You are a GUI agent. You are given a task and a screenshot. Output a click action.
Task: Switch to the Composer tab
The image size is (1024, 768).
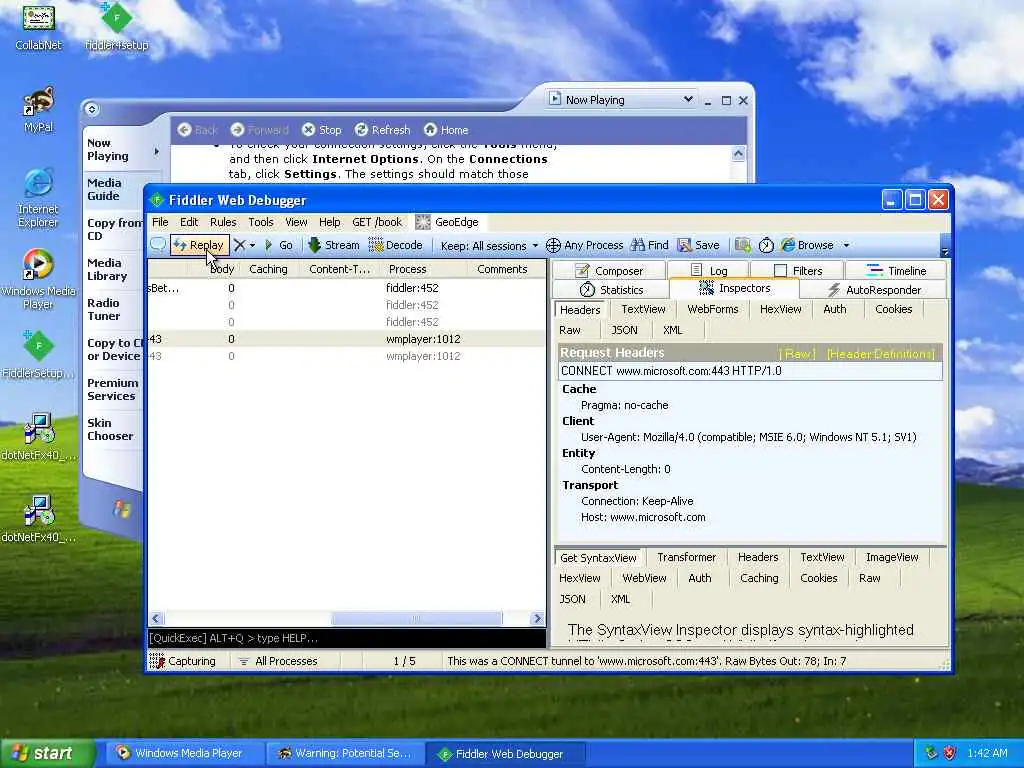[x=609, y=270]
